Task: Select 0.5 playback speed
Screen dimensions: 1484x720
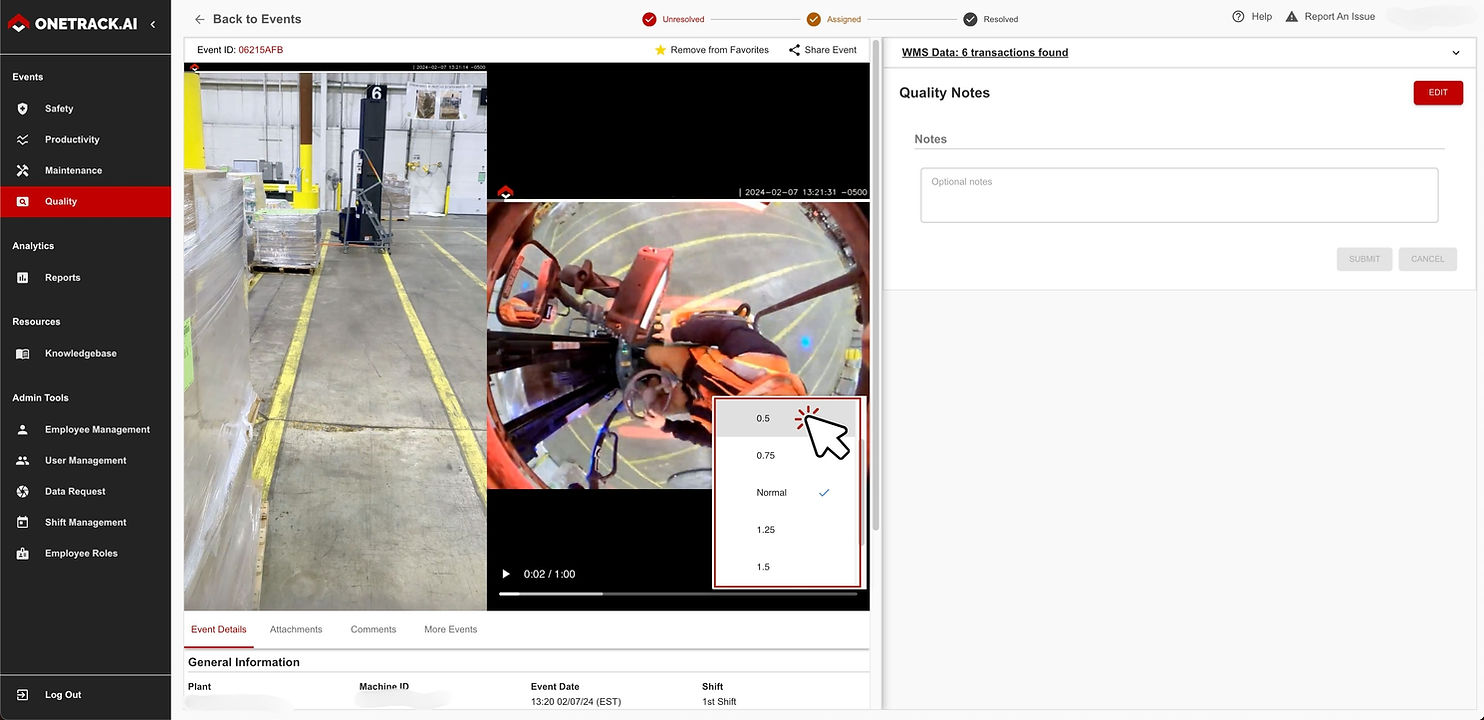Action: click(764, 419)
